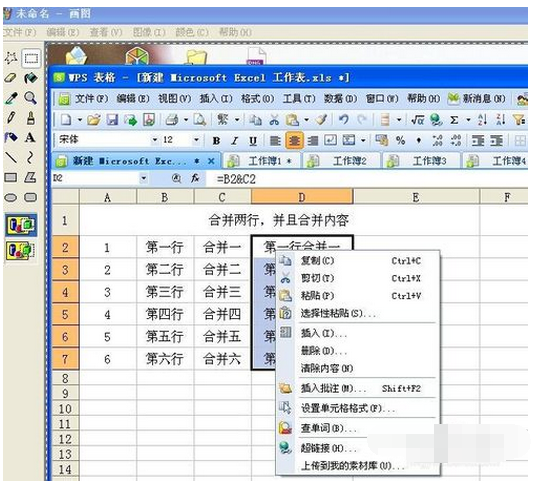Viewport: 538px width, 487px height.
Task: Choose the Ellipse shape tool
Action: pos(11,197)
